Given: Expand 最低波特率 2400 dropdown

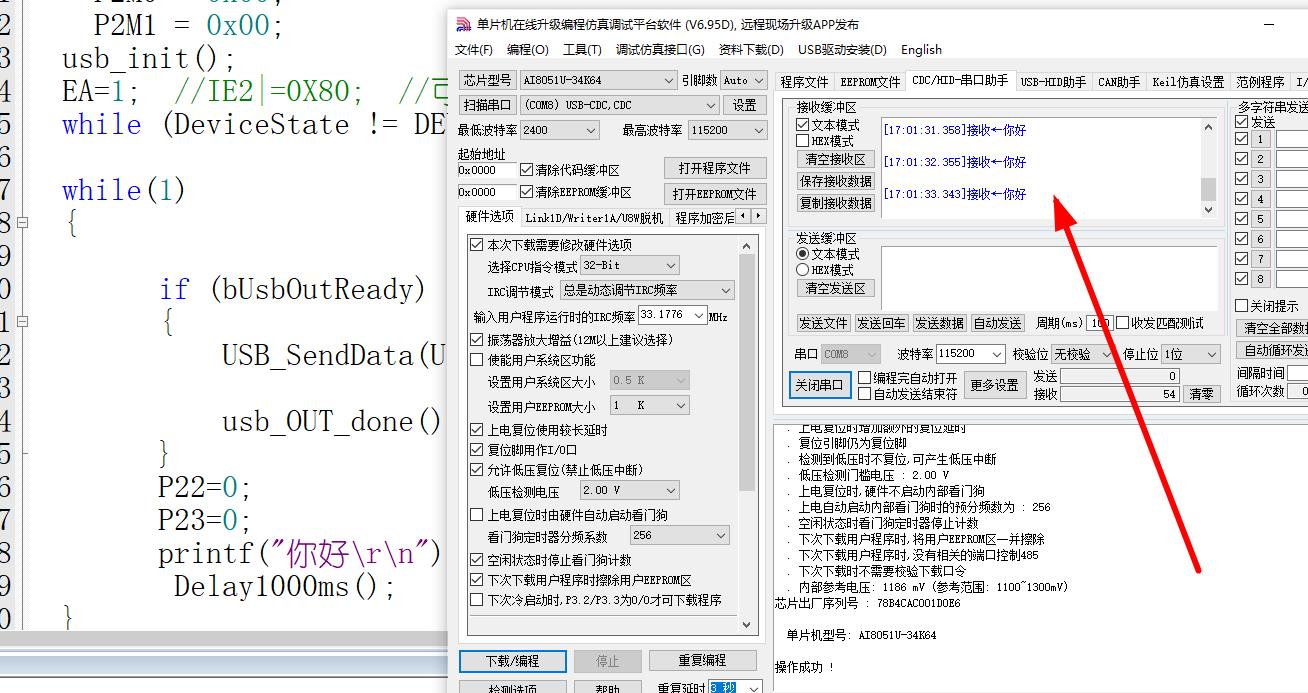Looking at the screenshot, I should (x=590, y=130).
